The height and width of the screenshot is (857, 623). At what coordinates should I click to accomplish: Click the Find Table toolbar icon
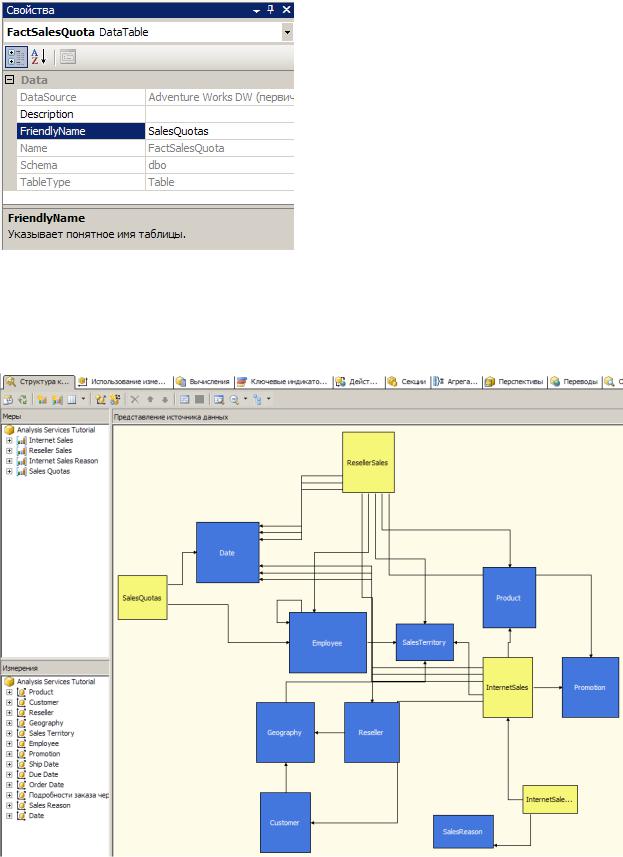[x=219, y=400]
